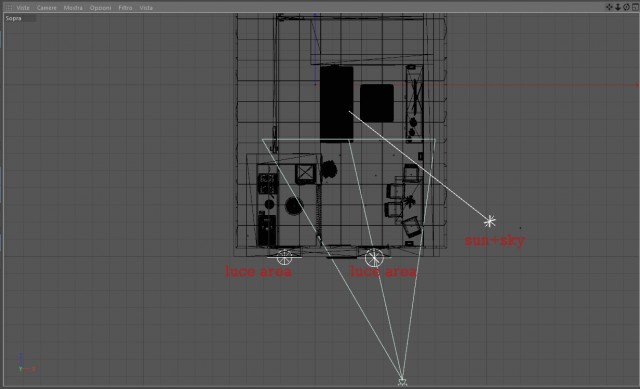Viewport: 640px width, 389px height.
Task: Open the Filtro menu
Action: tap(125, 8)
